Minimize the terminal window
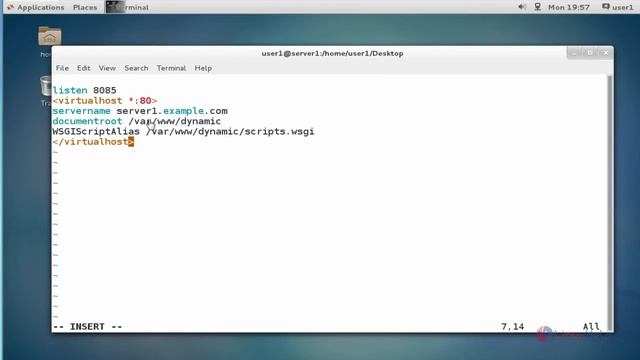Viewport: 640px width, 360px height. coord(574,53)
